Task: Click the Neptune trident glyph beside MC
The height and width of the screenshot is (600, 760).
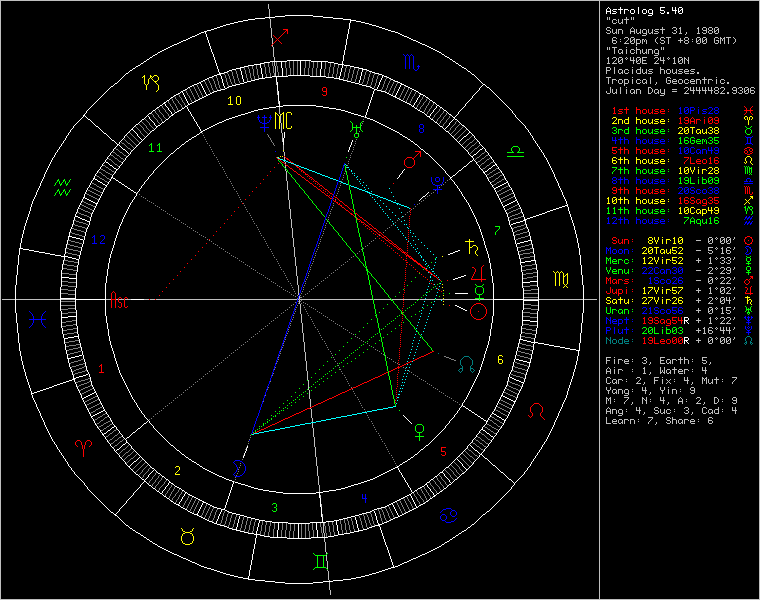Action: point(264,123)
